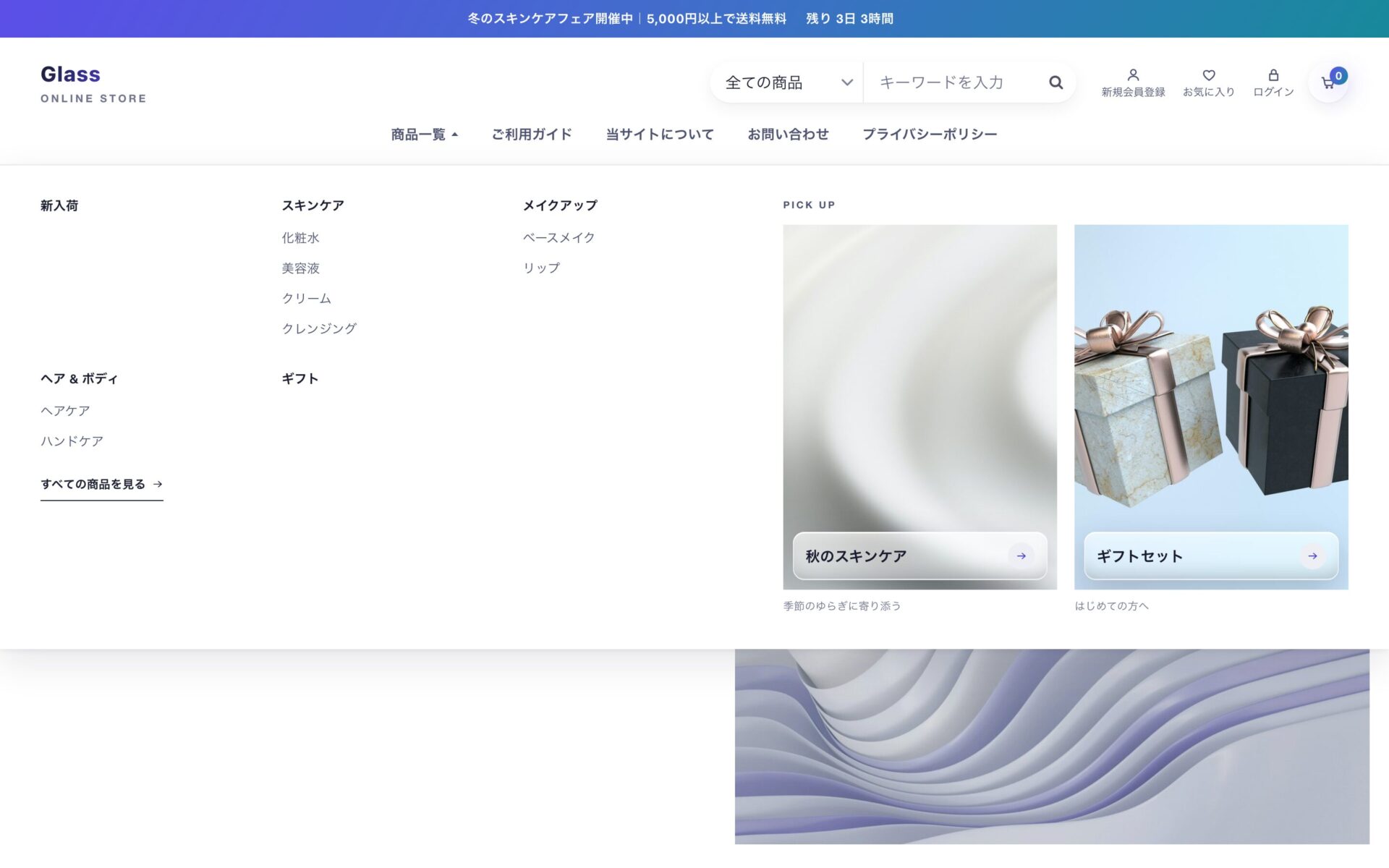
Task: Click the wavy hero image below the menu
Action: click(x=1052, y=746)
